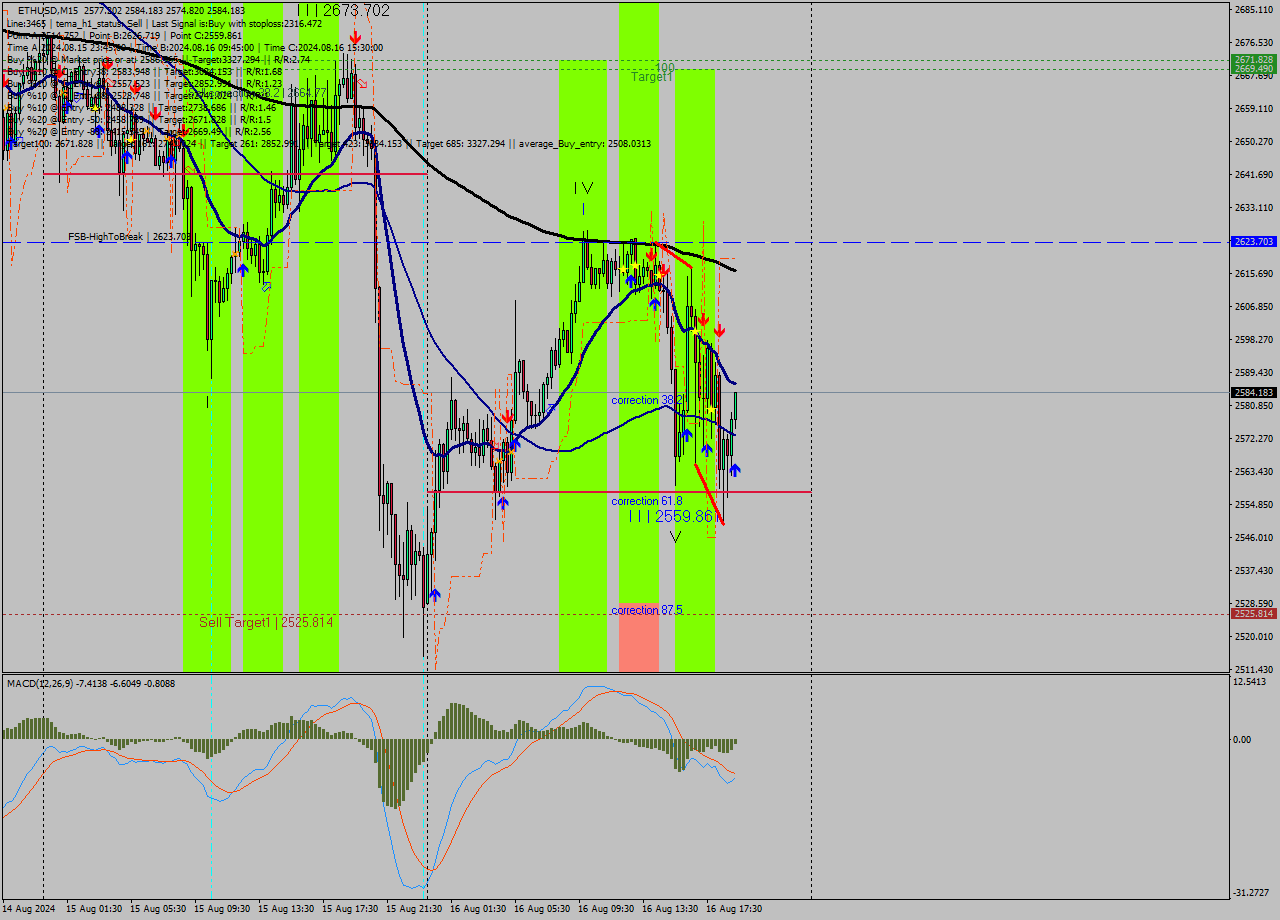The height and width of the screenshot is (920, 1280).
Task: Click the 'average_Buy_entry: 2508.0313' label
Action: click(x=585, y=144)
